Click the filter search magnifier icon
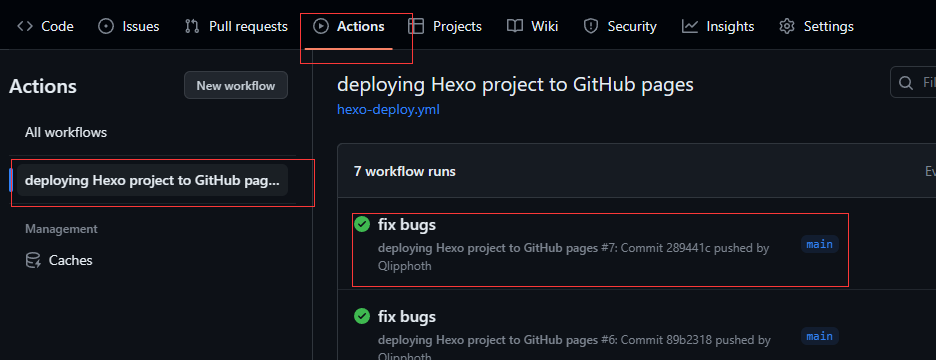Image resolution: width=936 pixels, height=360 pixels. (x=906, y=82)
